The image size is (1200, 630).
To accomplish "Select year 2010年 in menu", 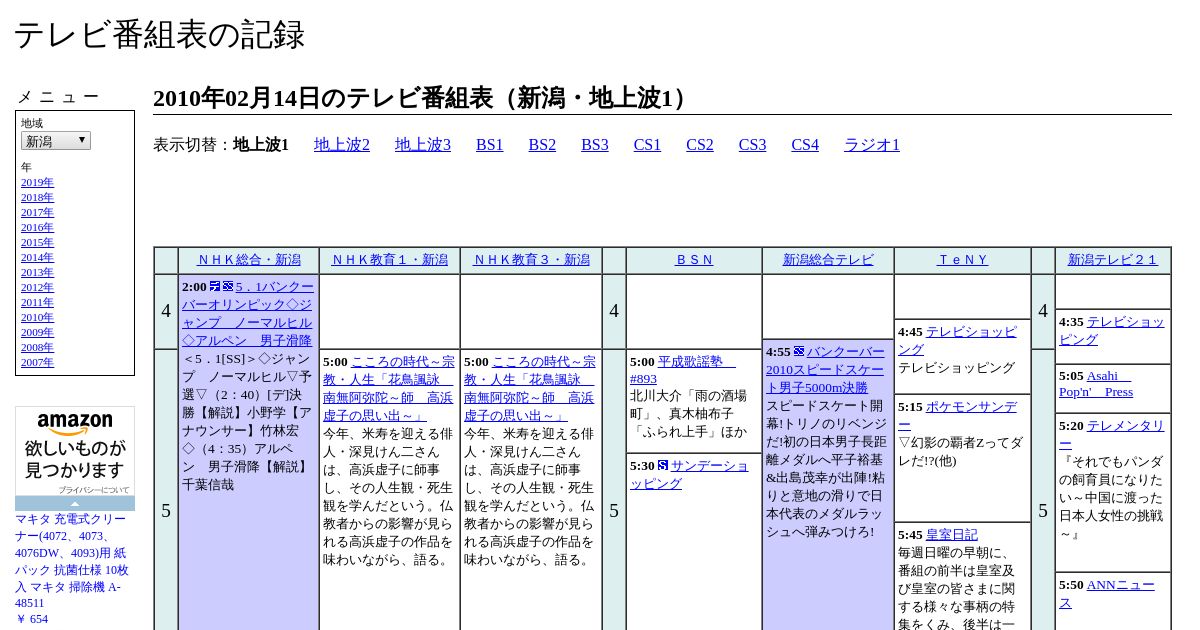I will point(37,317).
